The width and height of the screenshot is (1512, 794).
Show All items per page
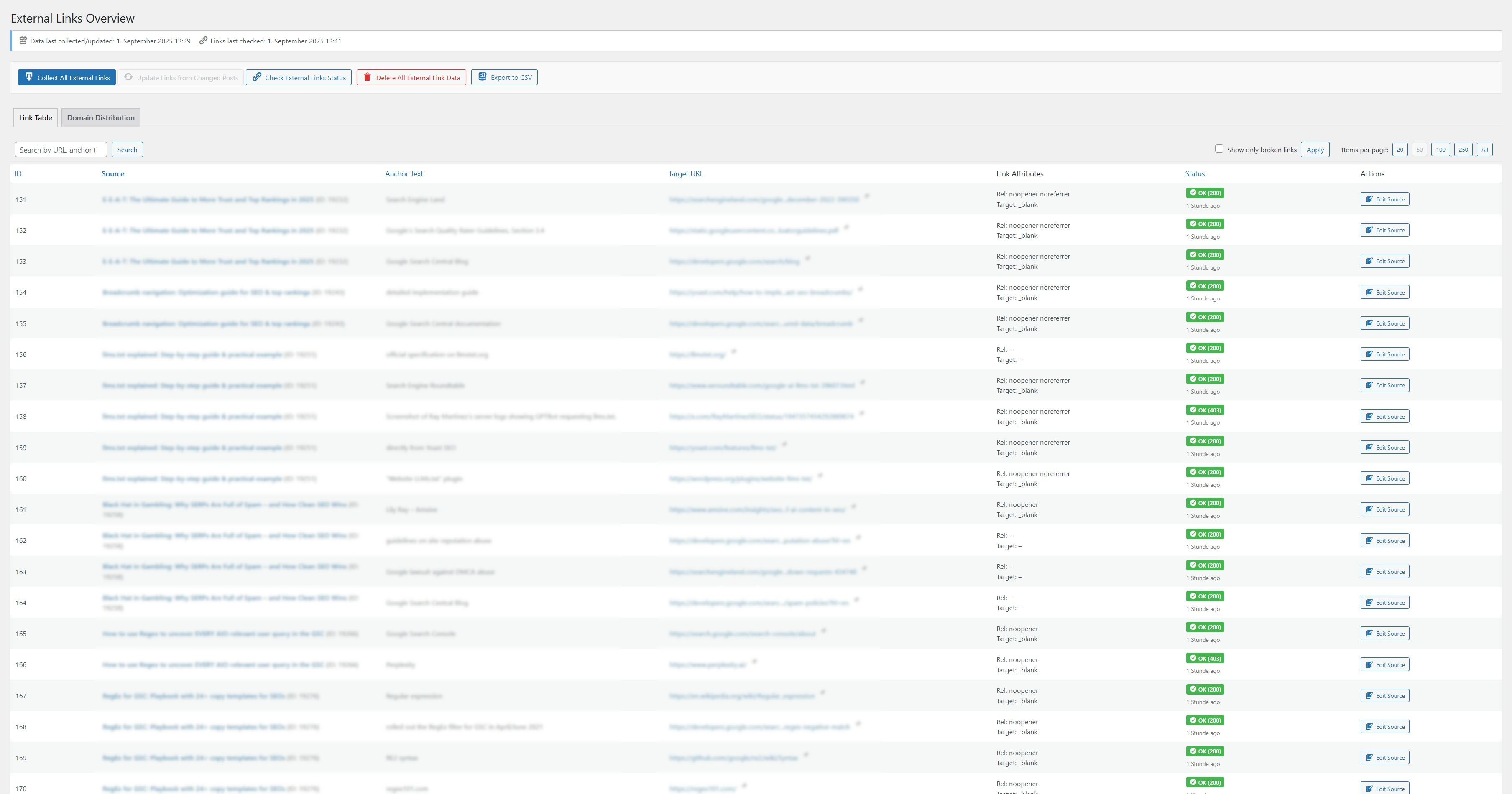coord(1484,150)
